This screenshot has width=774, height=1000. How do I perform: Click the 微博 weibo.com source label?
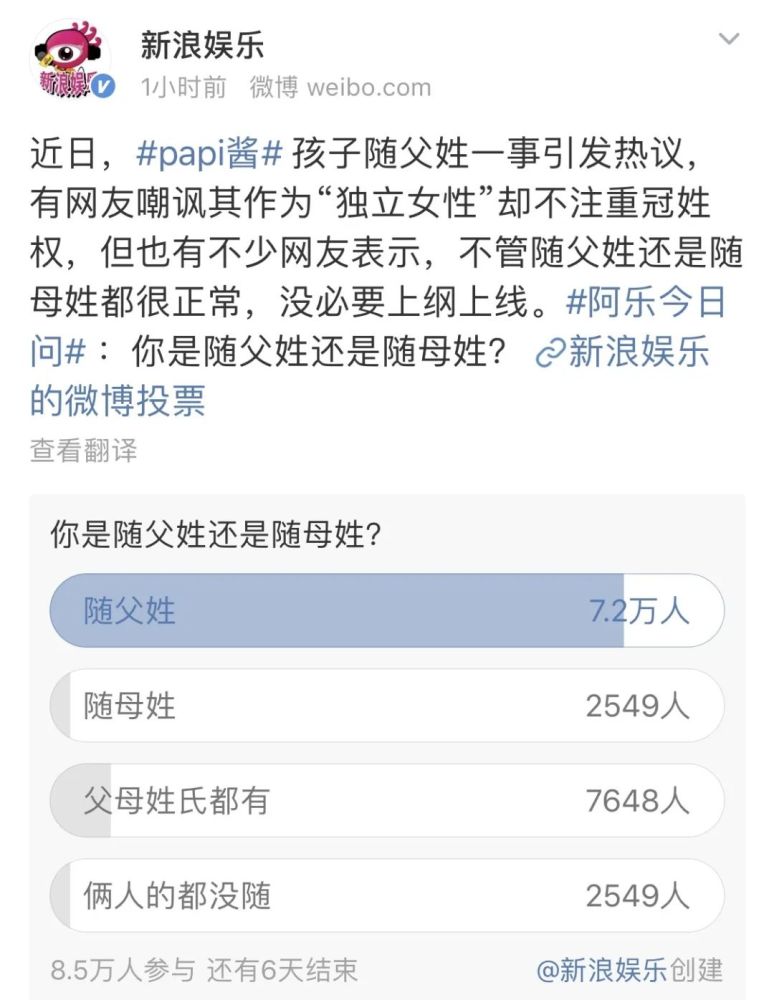click(x=340, y=87)
